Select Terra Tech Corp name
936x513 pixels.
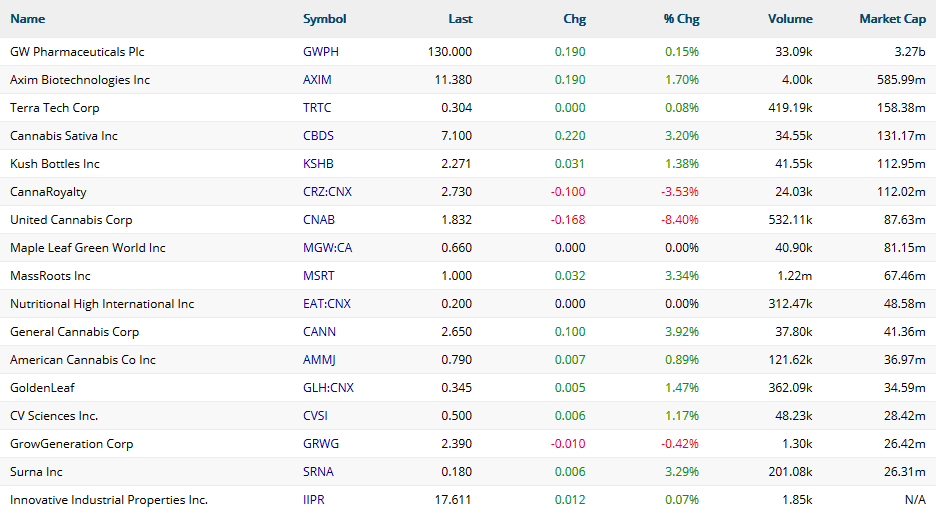pyautogui.click(x=55, y=108)
